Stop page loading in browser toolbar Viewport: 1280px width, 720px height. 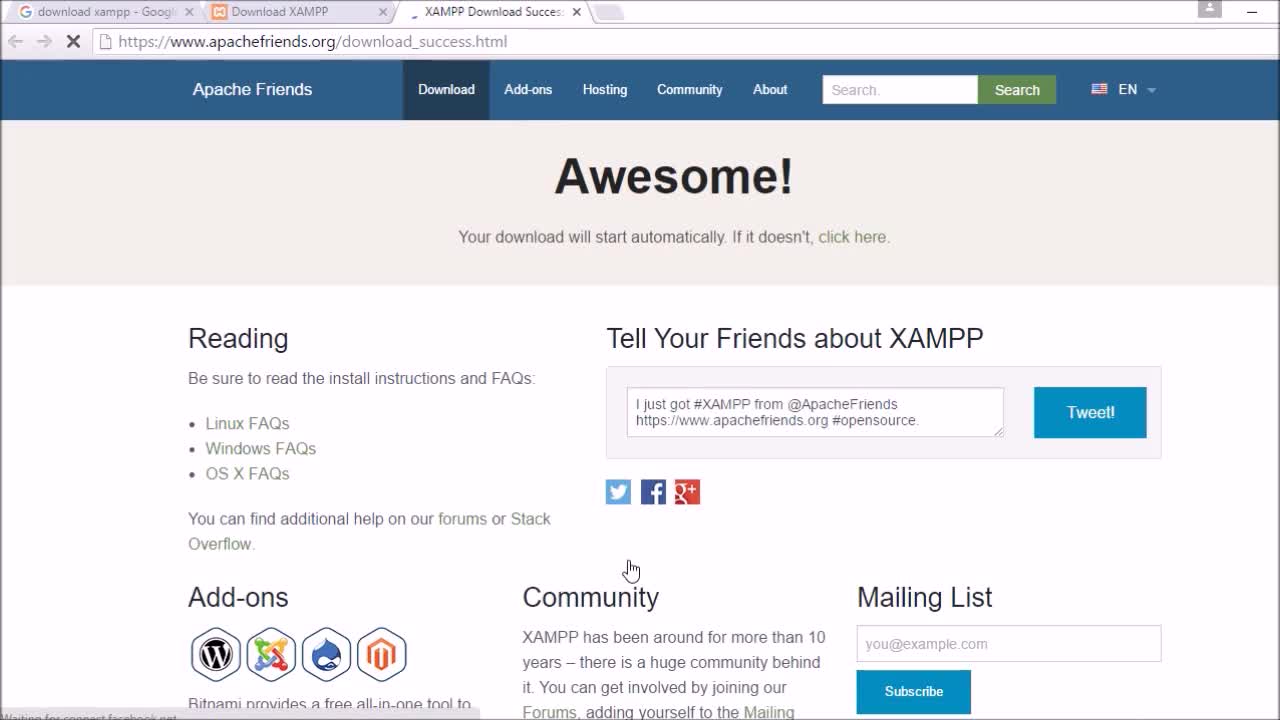tap(73, 42)
